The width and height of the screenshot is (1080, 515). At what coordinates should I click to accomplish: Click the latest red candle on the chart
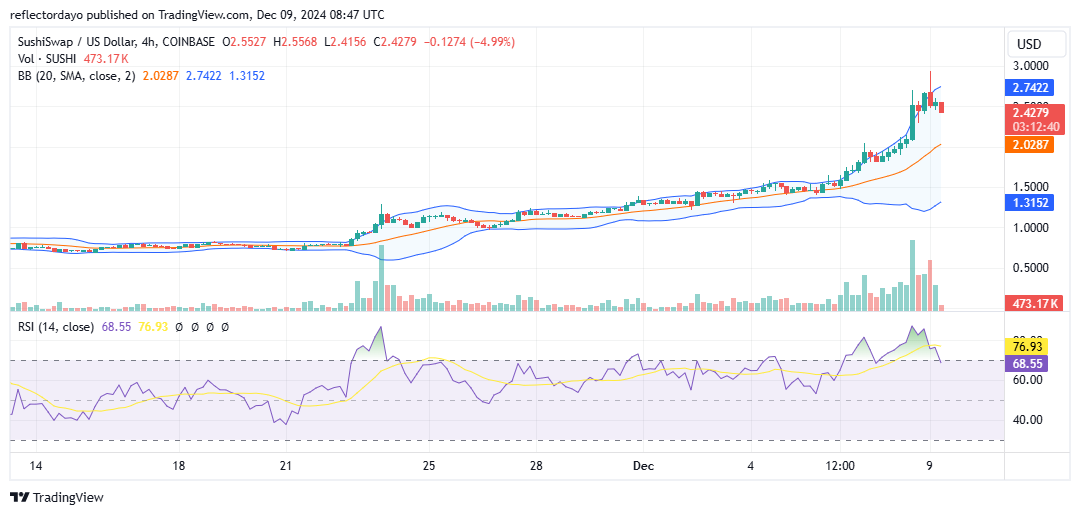point(942,107)
